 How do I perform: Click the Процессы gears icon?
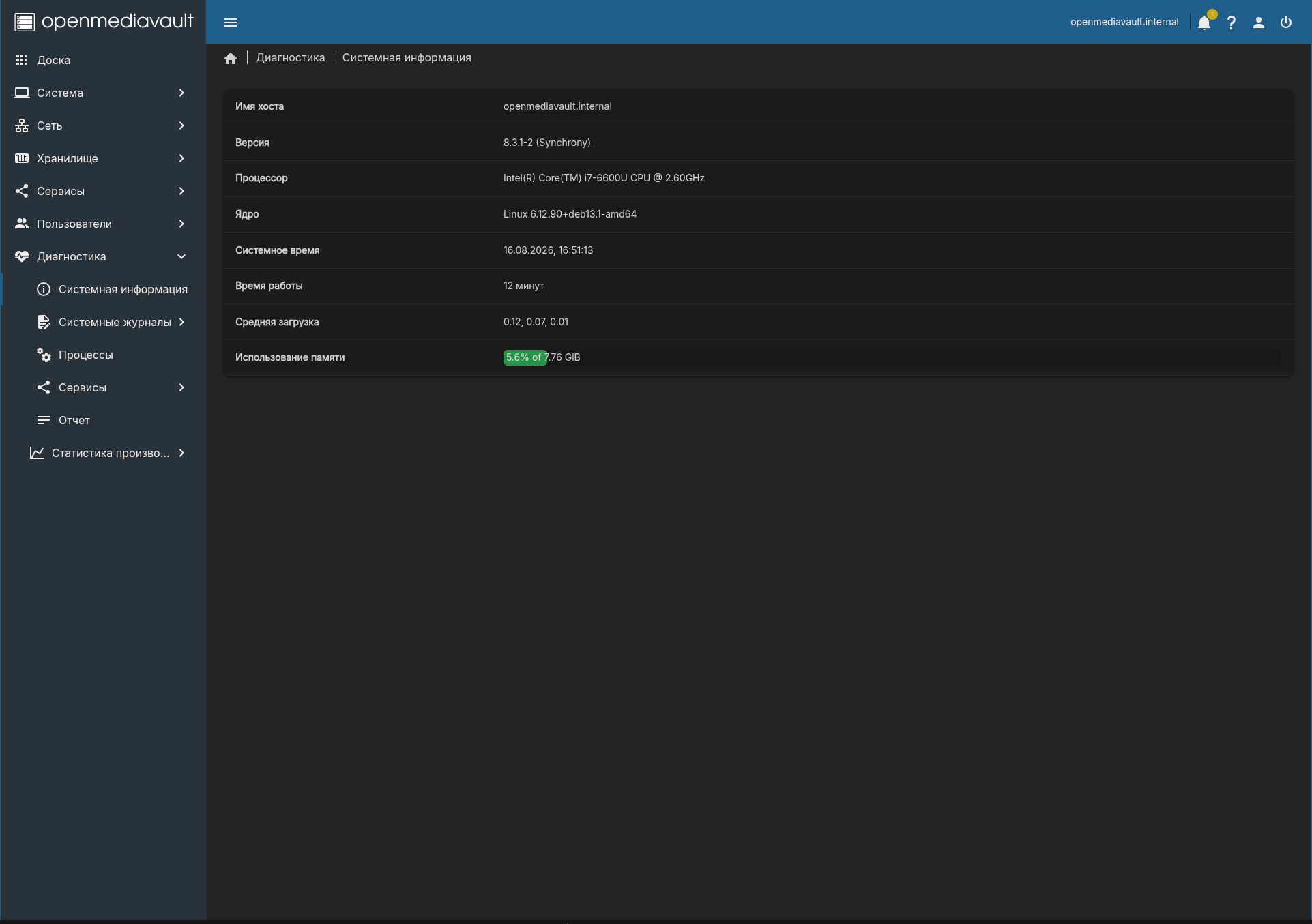[x=44, y=355]
